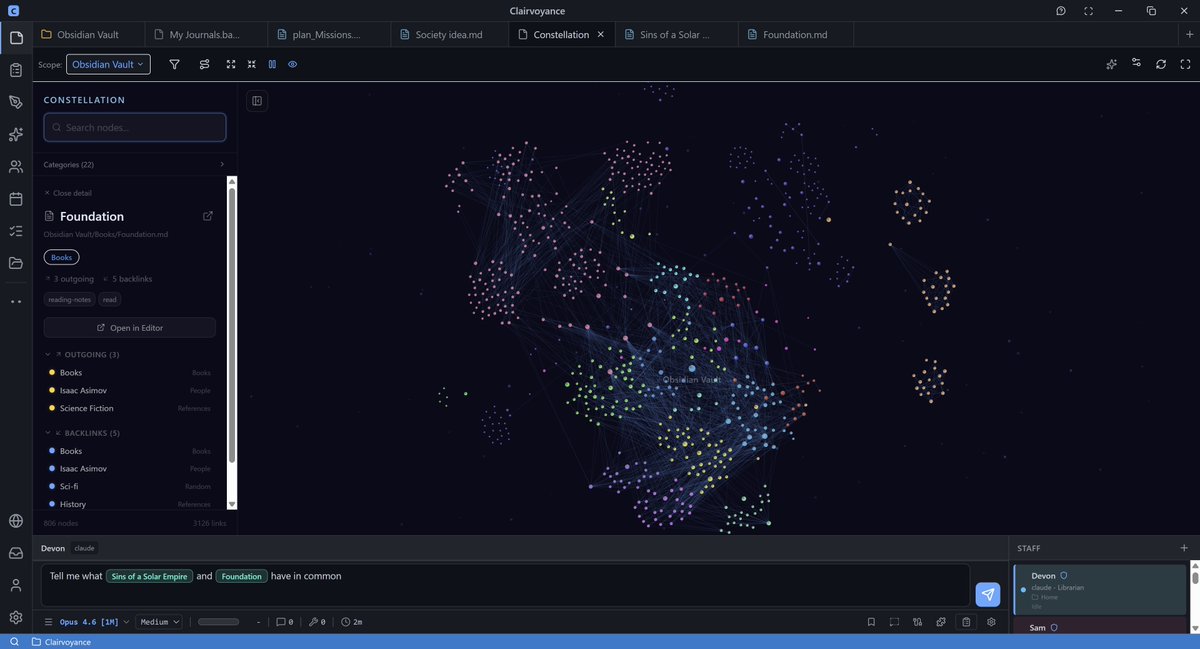Click the filter funnel icon in toolbar

[174, 64]
